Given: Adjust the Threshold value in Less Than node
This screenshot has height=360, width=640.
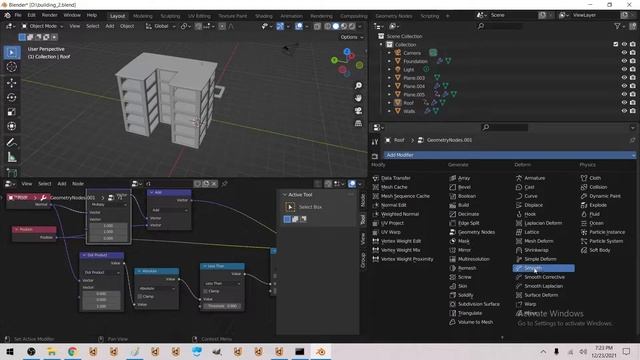Looking at the screenshot, I should point(222,306).
